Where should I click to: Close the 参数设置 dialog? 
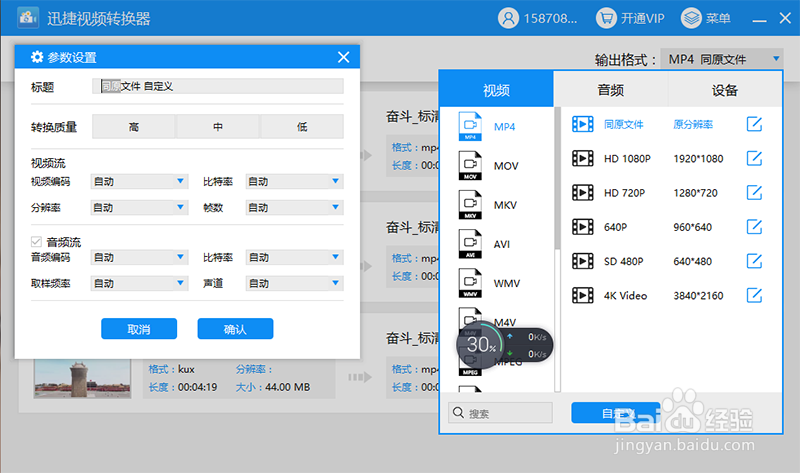pyautogui.click(x=343, y=57)
